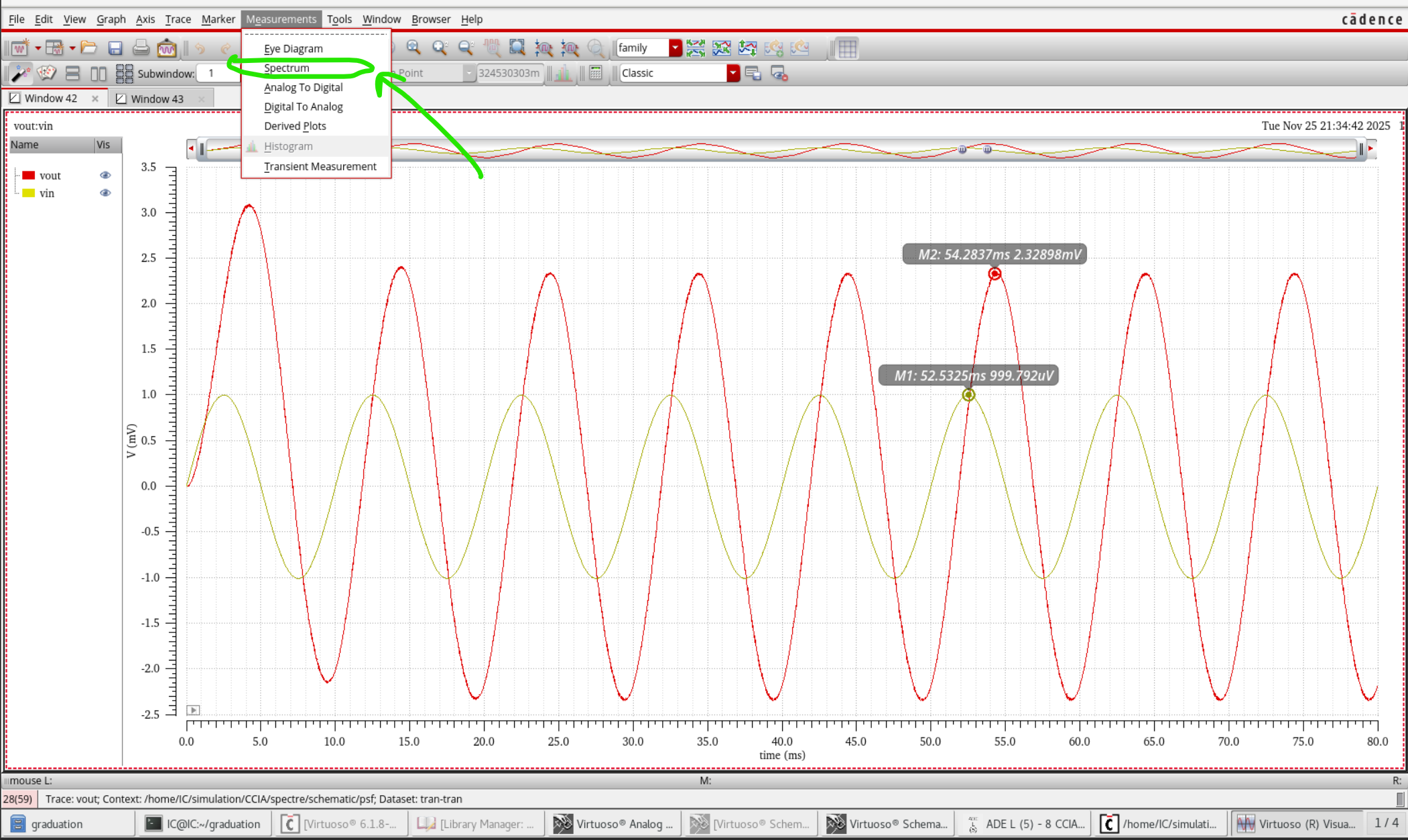Switch to the Window 43 tab

point(157,98)
